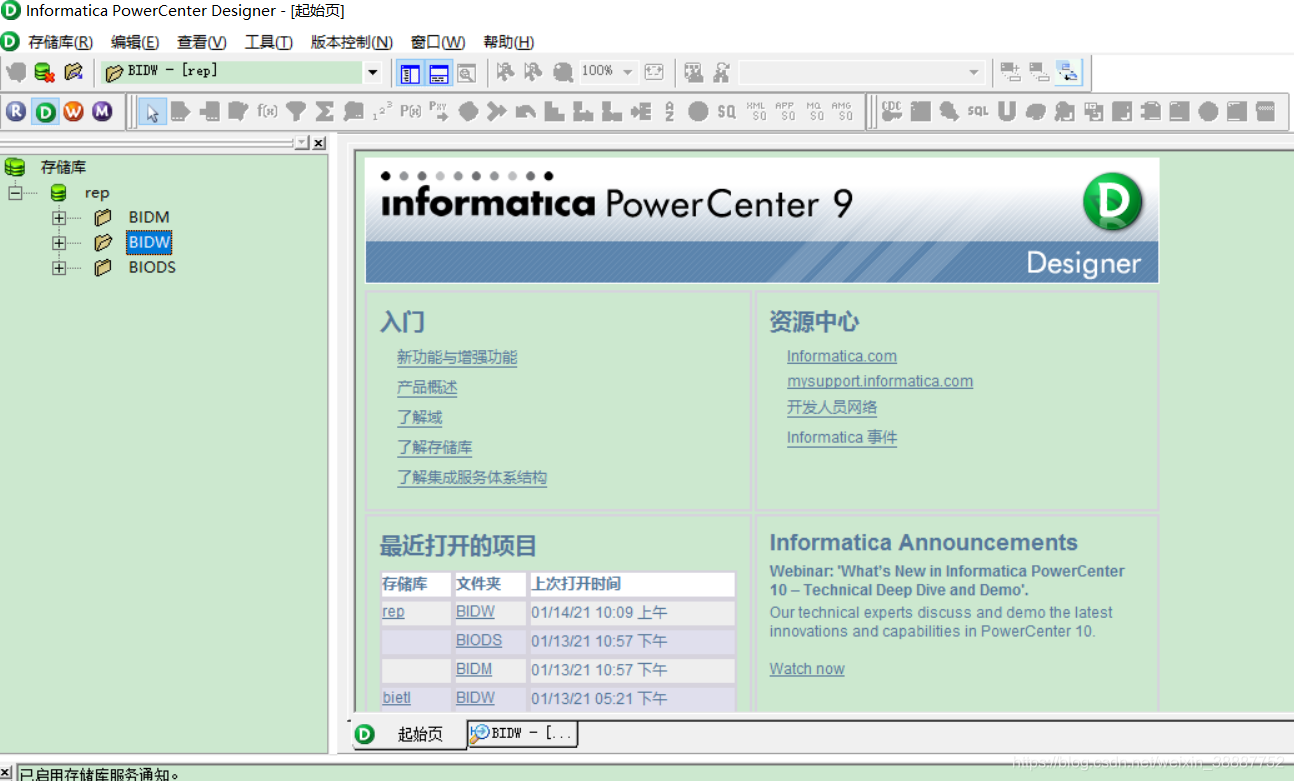Viewport: 1294px width, 781px height.
Task: Pick the Aggregator sigma transformation icon
Action: click(325, 111)
